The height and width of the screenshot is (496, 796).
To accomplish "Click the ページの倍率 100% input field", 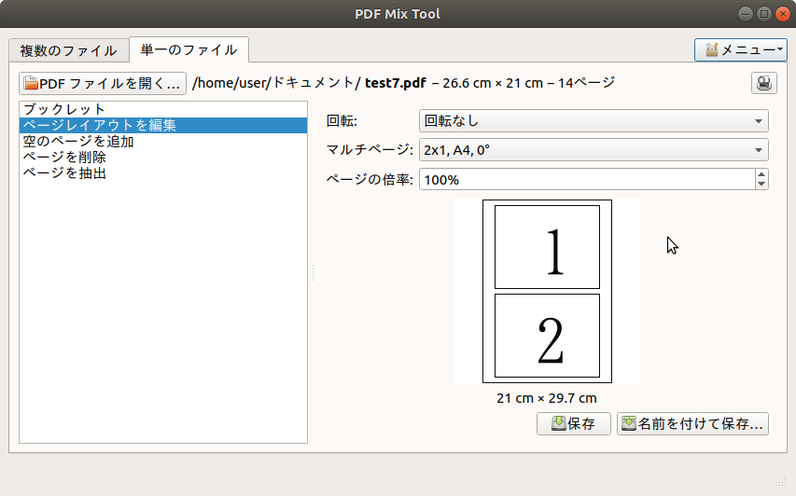I will click(587, 179).
